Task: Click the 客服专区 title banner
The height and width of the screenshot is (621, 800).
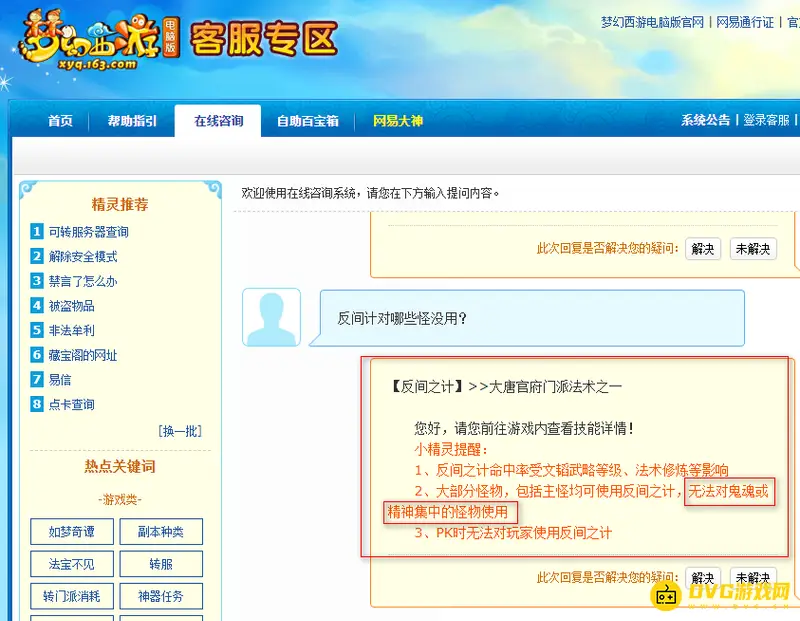Action: click(264, 39)
